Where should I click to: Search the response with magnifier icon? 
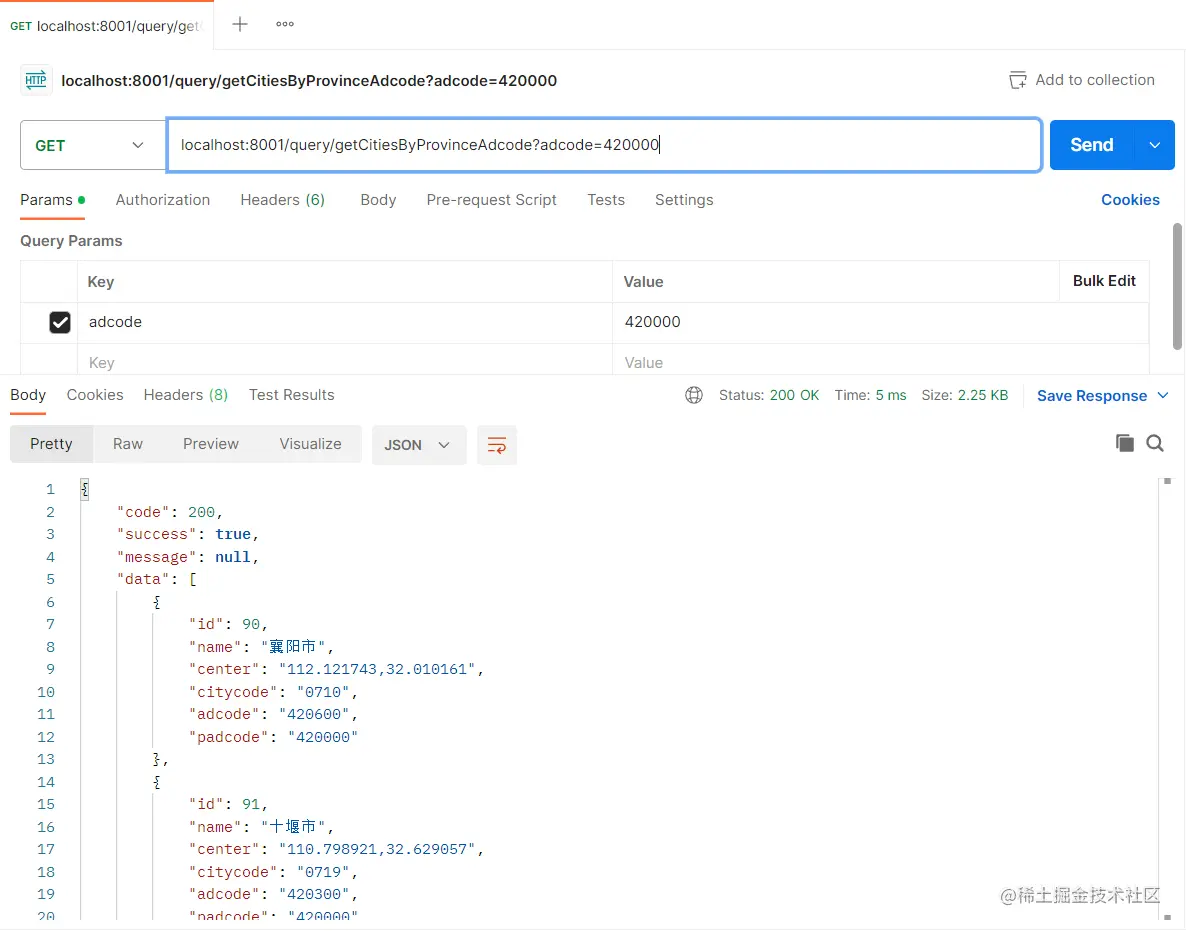point(1155,443)
